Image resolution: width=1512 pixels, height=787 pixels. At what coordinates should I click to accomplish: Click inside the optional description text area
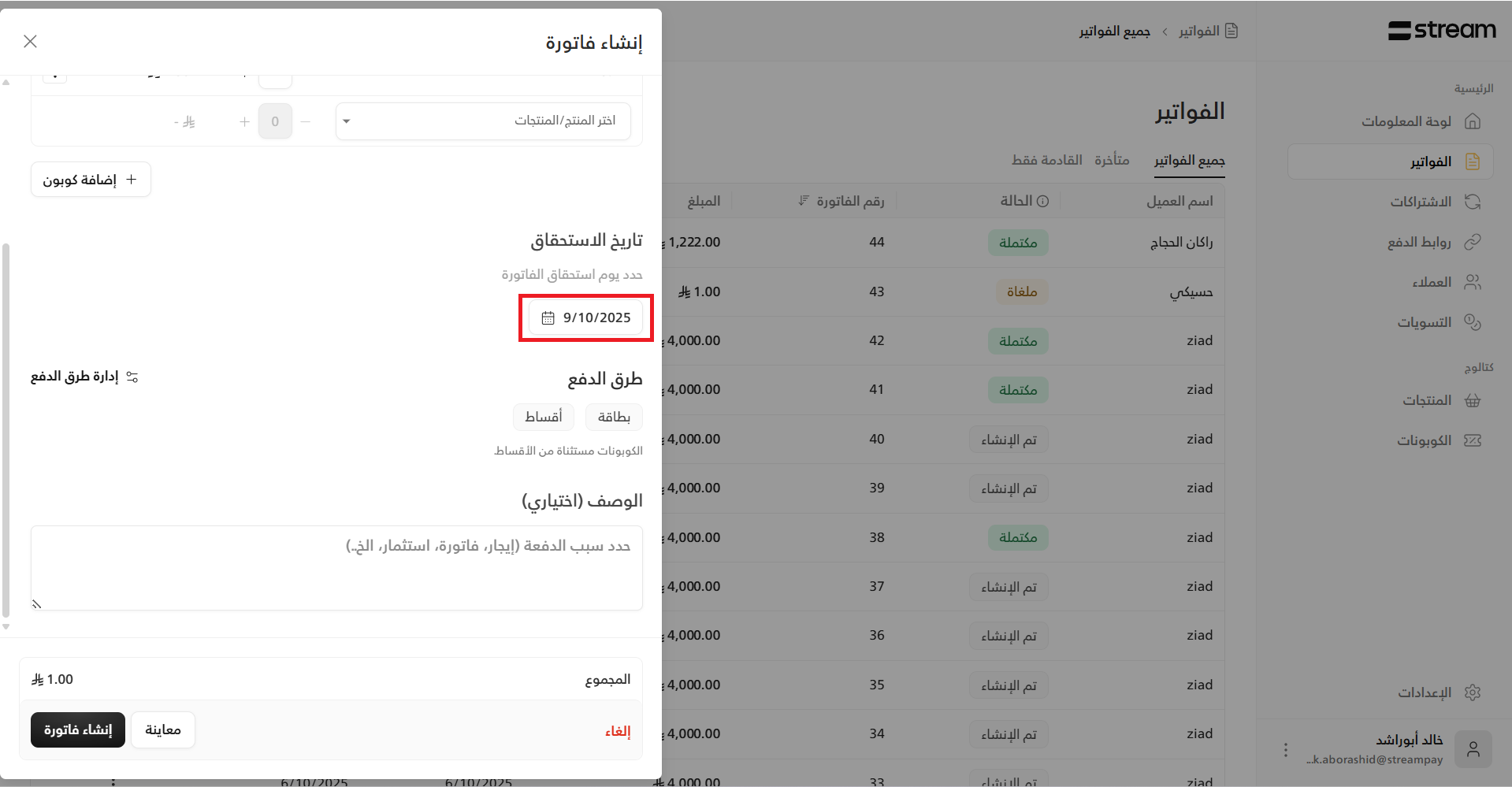click(x=336, y=567)
